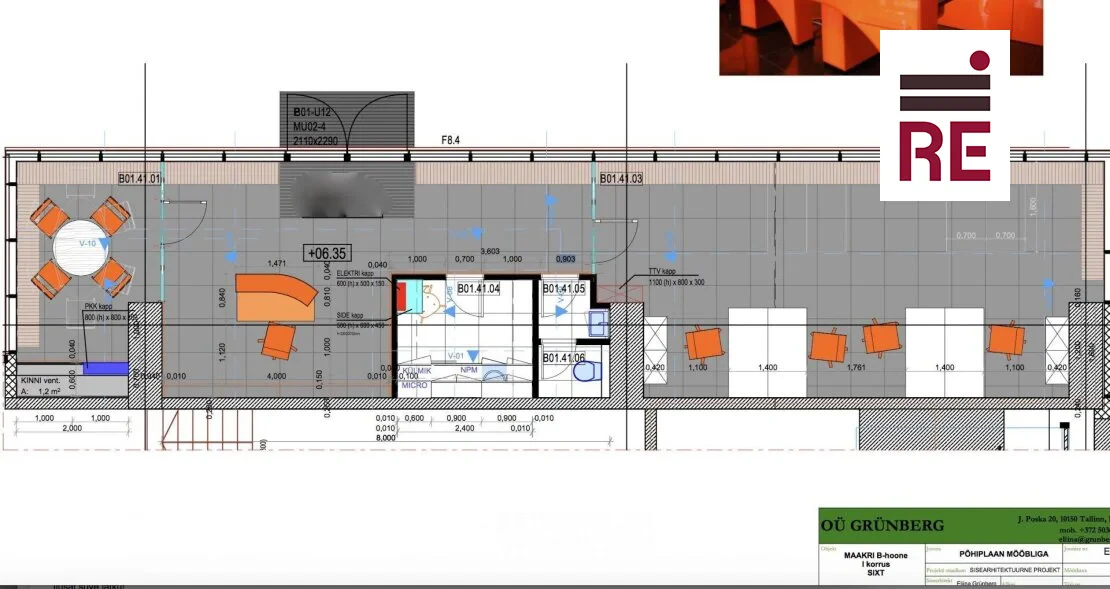Click the room label B01.41.01

139,180
